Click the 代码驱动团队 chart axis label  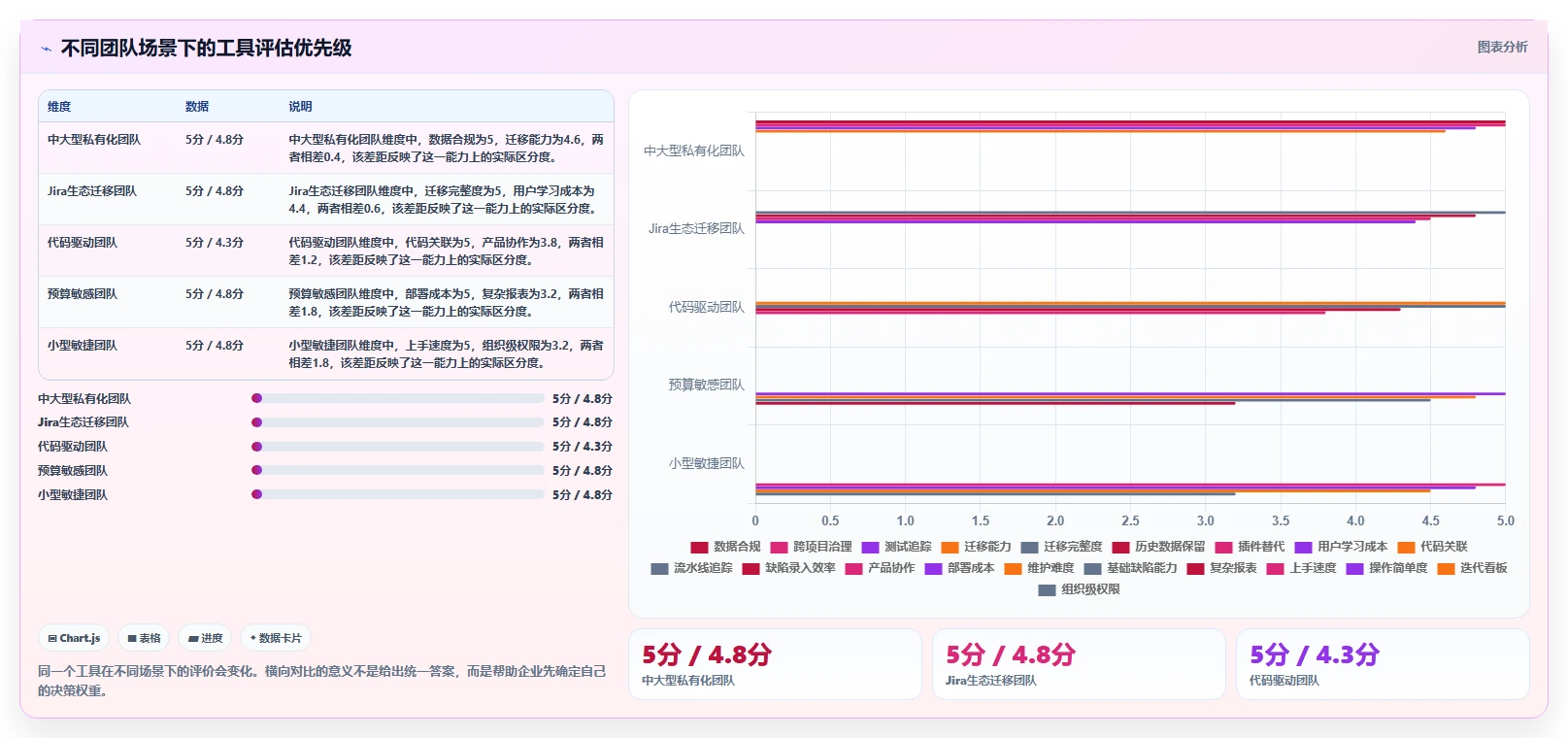[x=706, y=307]
